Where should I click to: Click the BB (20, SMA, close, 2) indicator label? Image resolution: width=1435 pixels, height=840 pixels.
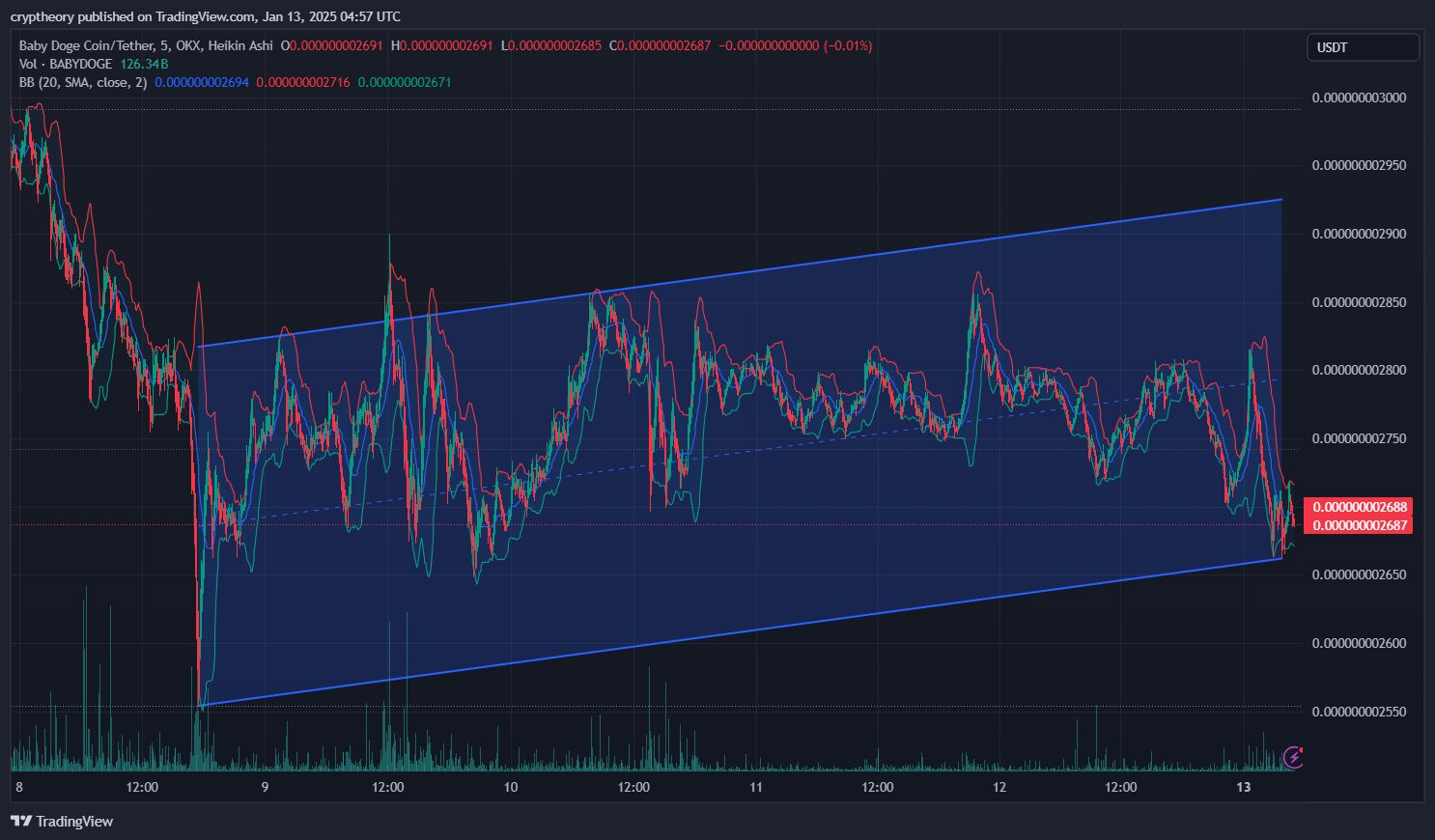tap(83, 82)
